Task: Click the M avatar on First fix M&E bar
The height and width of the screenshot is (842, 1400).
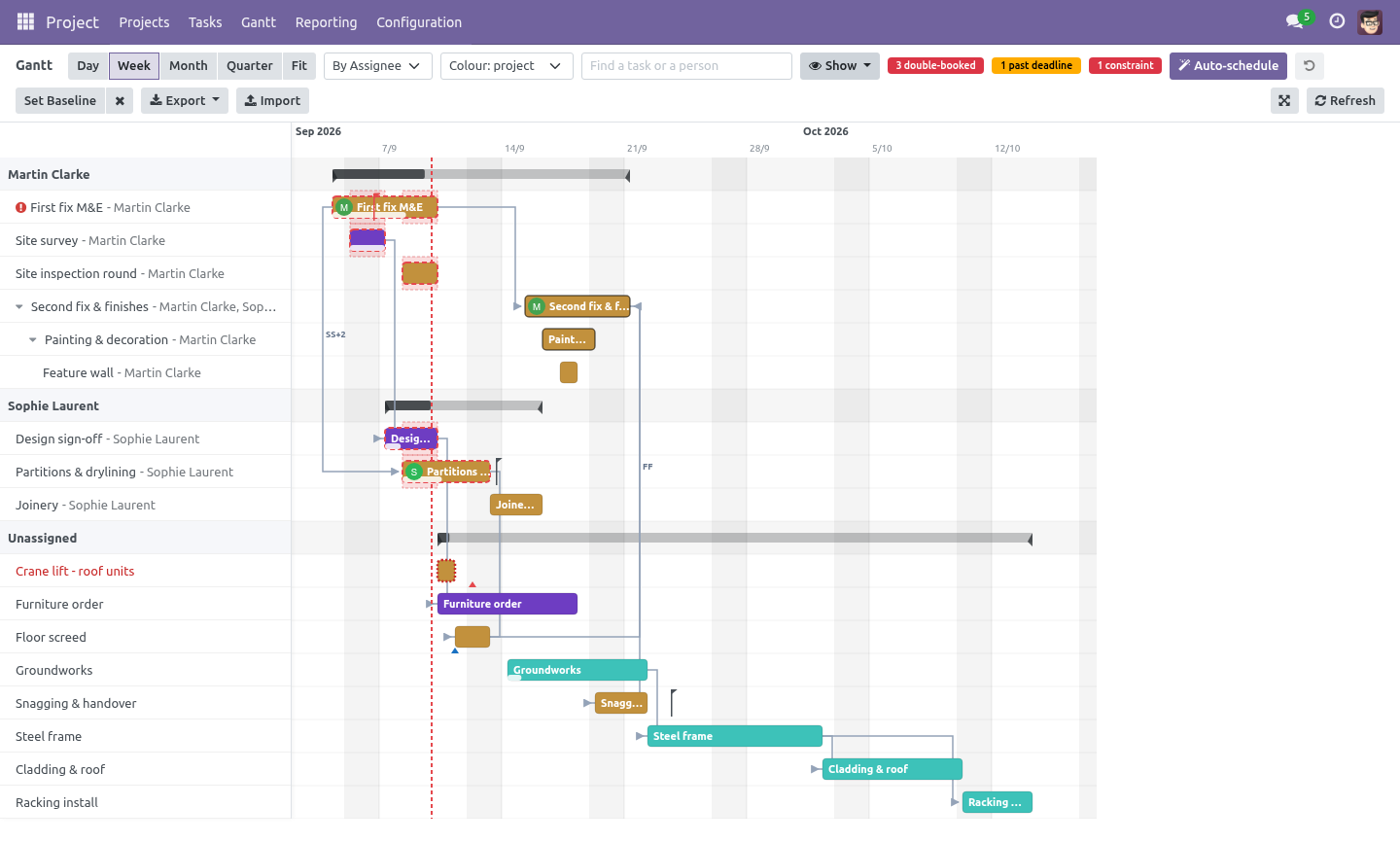Action: click(x=343, y=207)
